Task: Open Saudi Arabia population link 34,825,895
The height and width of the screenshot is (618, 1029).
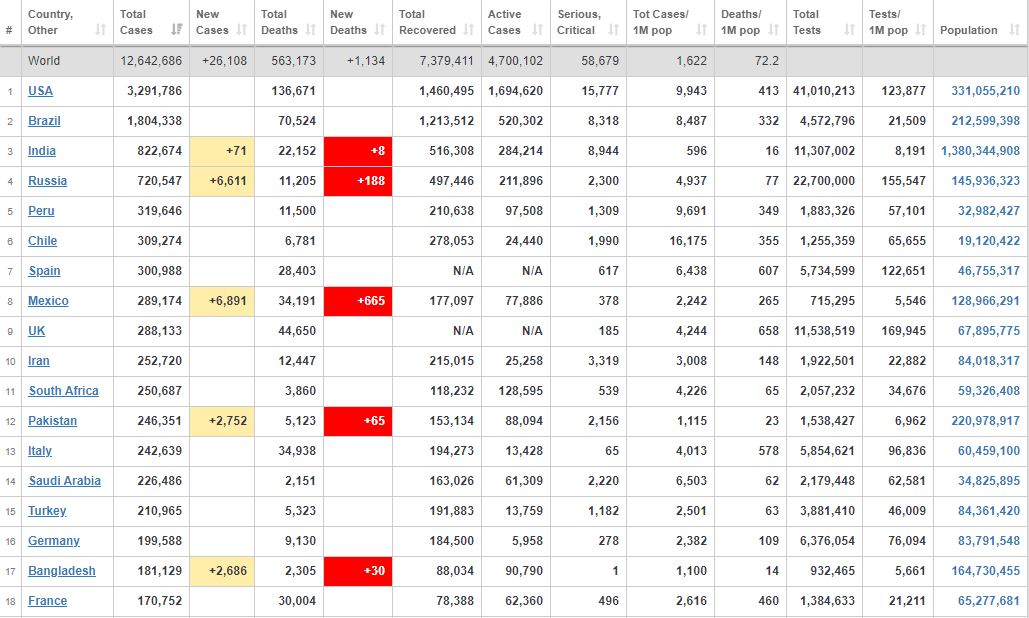Action: tap(989, 481)
